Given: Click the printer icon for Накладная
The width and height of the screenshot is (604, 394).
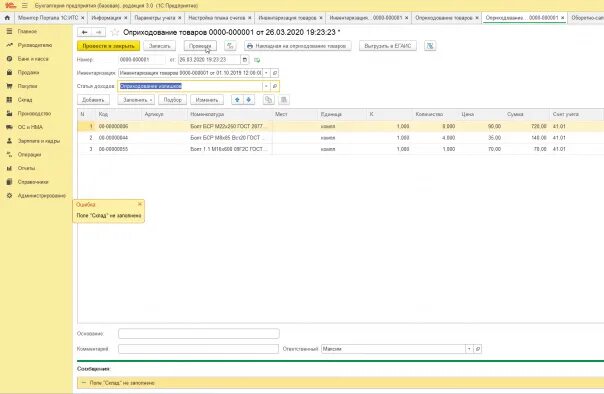Looking at the screenshot, I should (x=250, y=46).
